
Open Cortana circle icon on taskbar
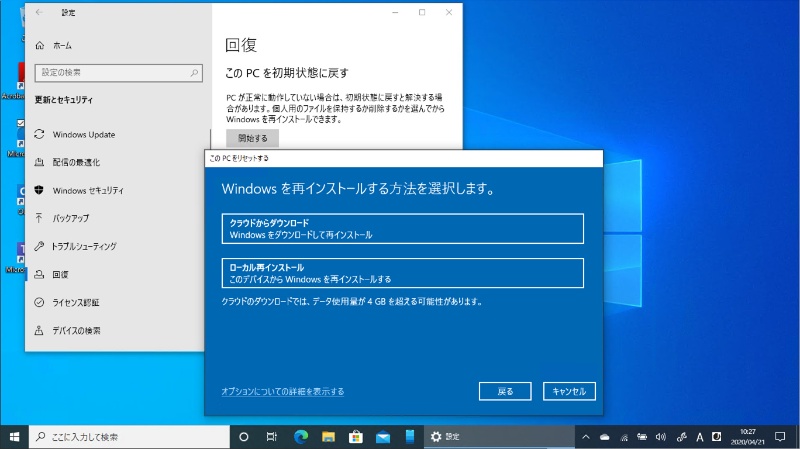244,437
